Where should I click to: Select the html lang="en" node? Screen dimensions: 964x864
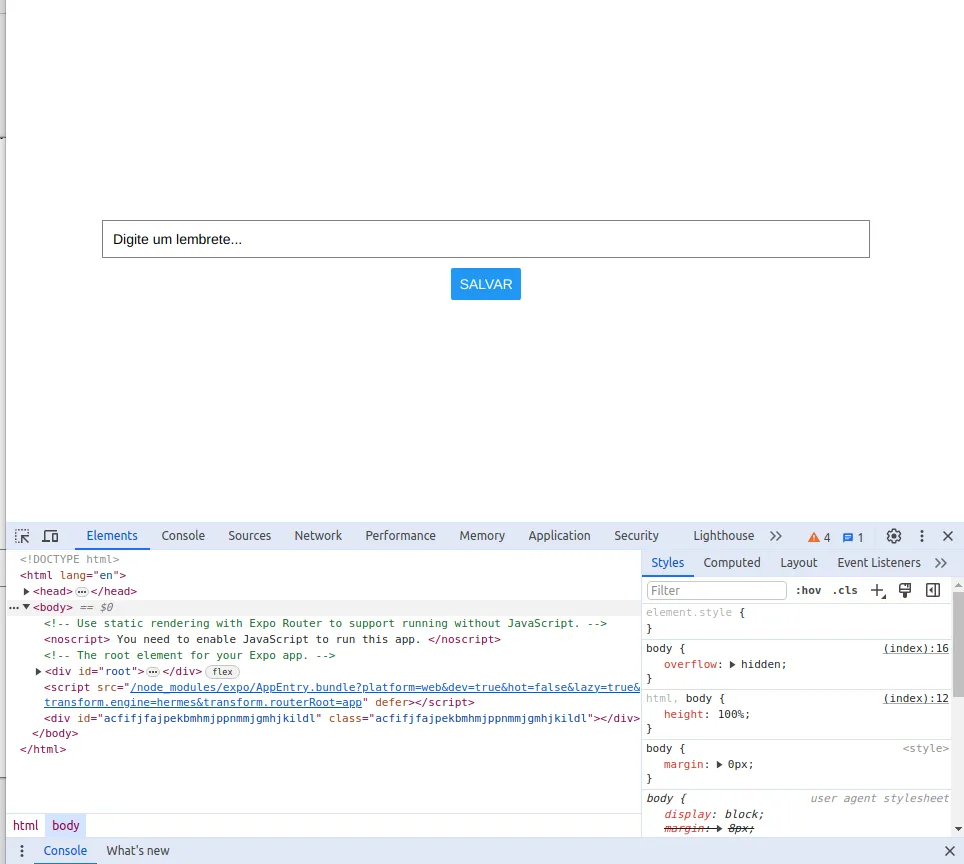pyautogui.click(x=73, y=576)
